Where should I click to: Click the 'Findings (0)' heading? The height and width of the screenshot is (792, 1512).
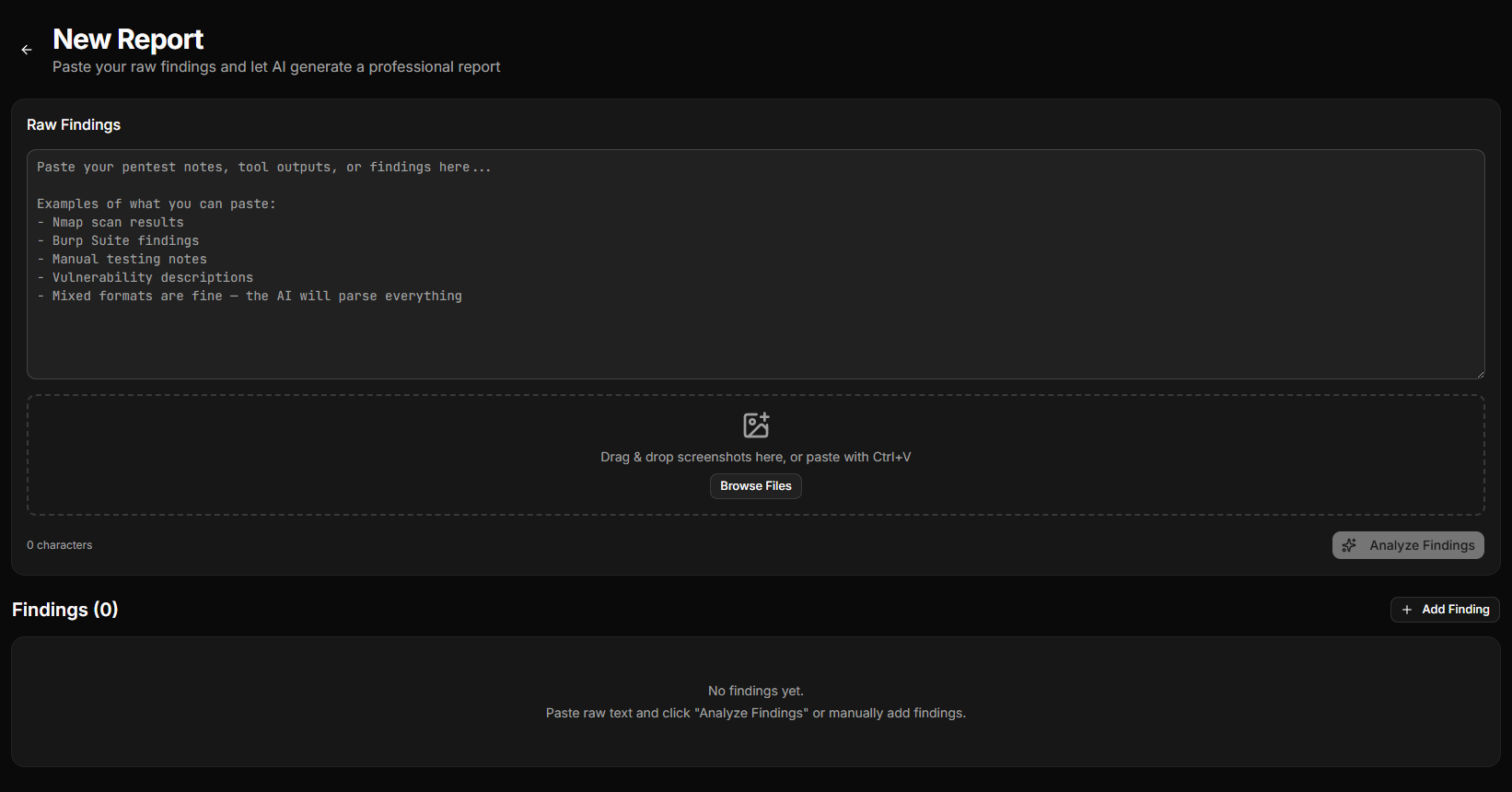pos(65,610)
